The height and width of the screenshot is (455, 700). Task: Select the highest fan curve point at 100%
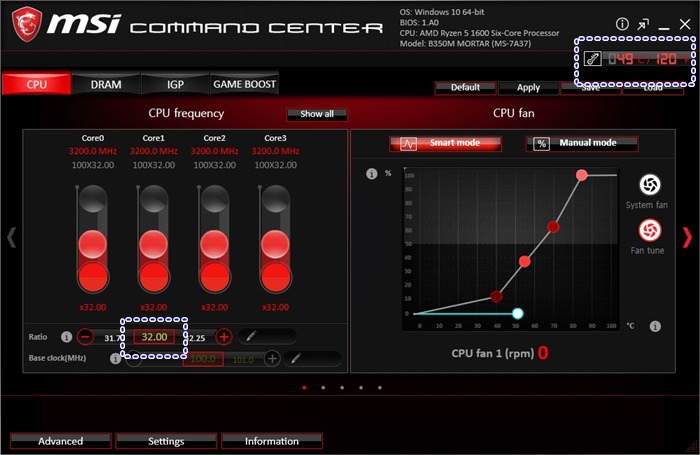(x=581, y=175)
